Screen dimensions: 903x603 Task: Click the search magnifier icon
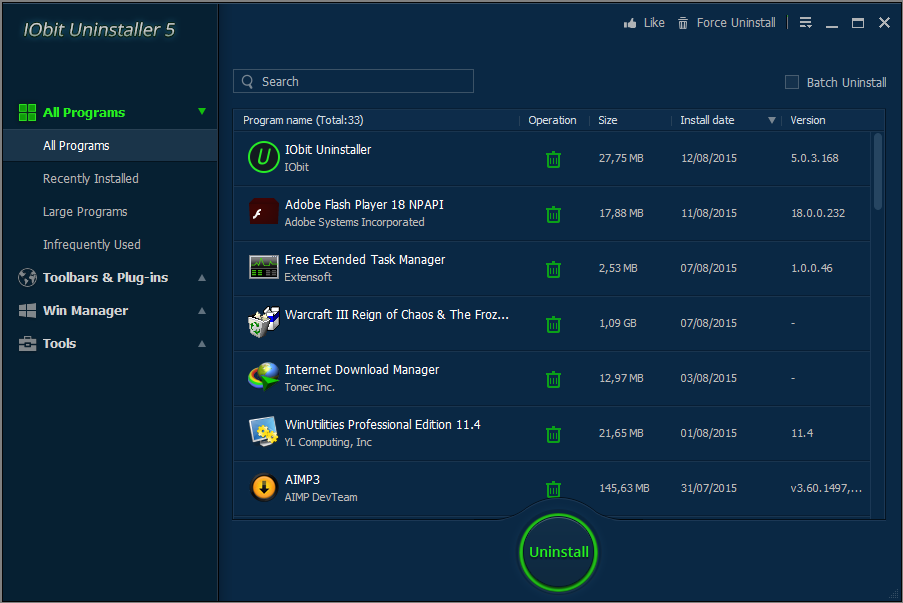(x=248, y=81)
